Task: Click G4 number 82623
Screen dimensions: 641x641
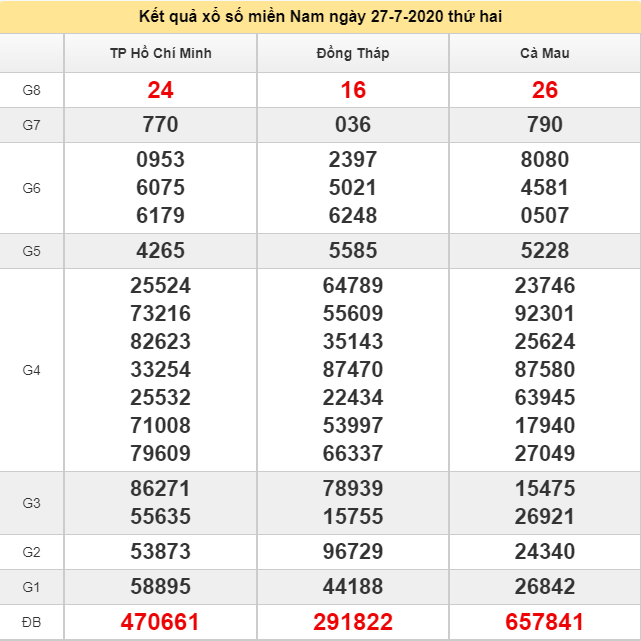Action: 160,341
